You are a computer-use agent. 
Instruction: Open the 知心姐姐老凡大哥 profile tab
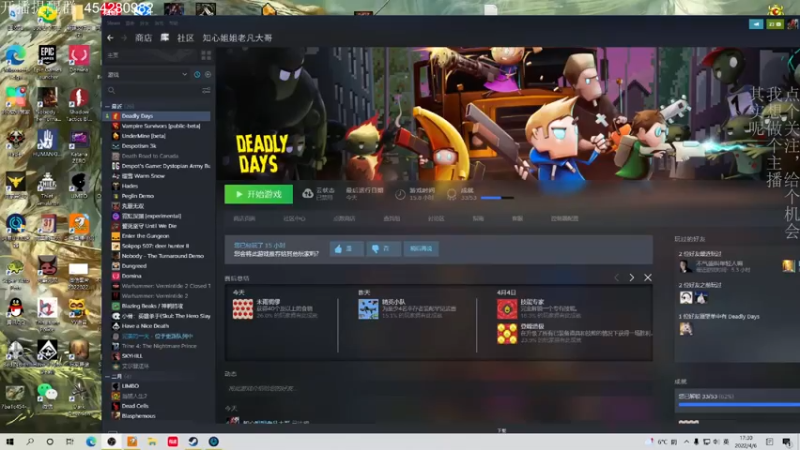tap(237, 38)
